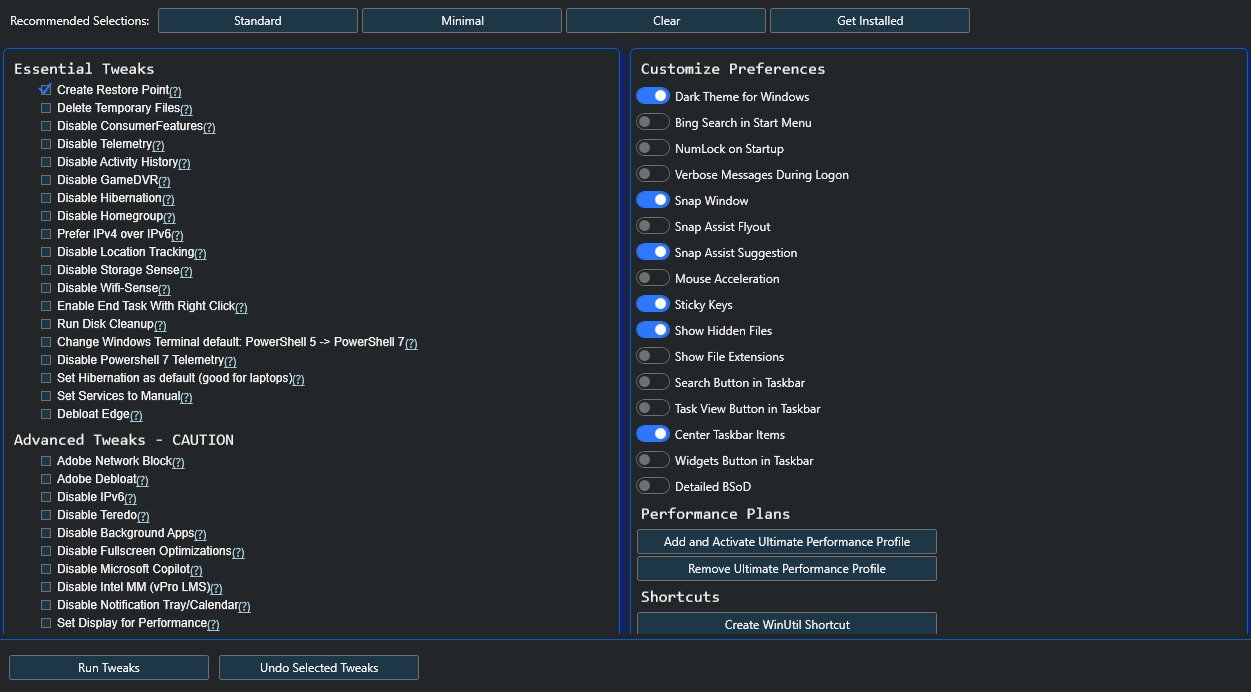
Task: Tick Disable Fullscreen Optimizations
Action: [x=46, y=551]
